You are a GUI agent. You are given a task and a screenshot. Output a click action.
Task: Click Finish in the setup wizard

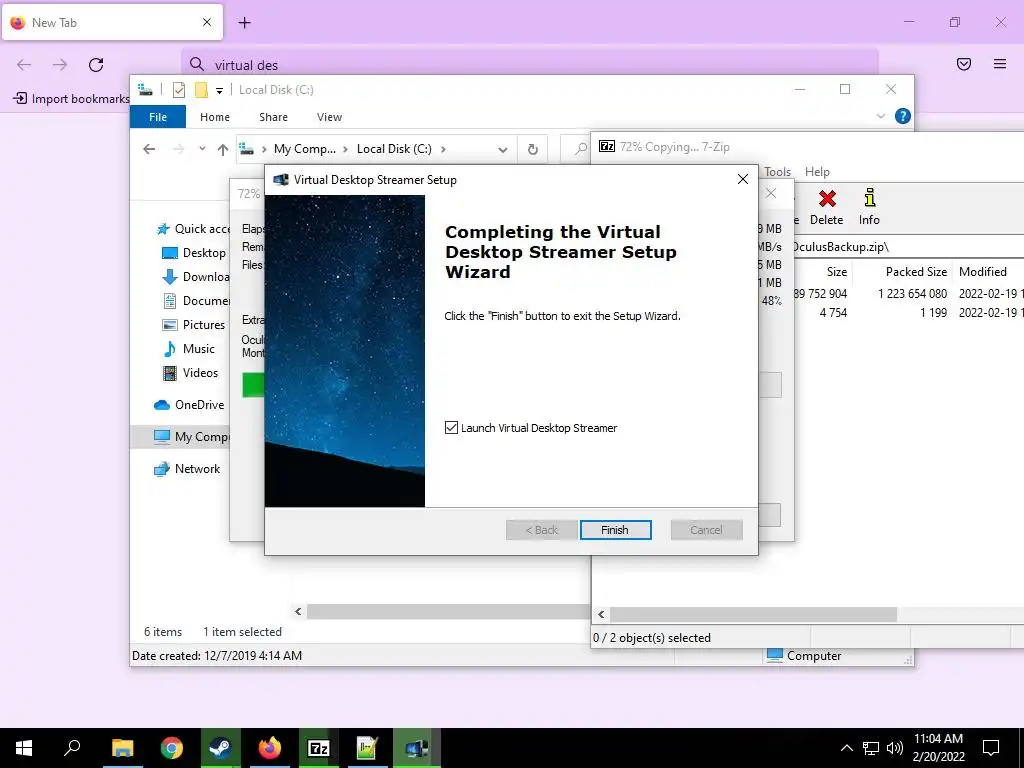[x=615, y=530]
